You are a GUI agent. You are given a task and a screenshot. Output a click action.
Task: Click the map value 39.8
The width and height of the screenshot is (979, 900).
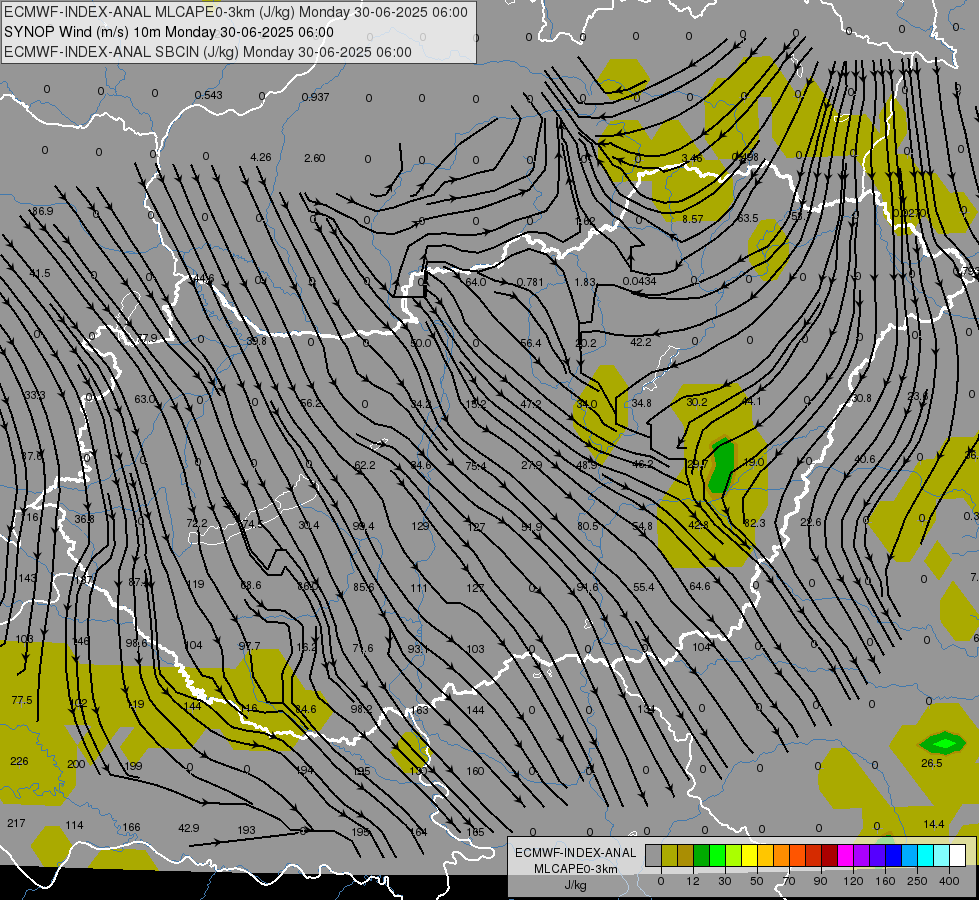click(256, 341)
